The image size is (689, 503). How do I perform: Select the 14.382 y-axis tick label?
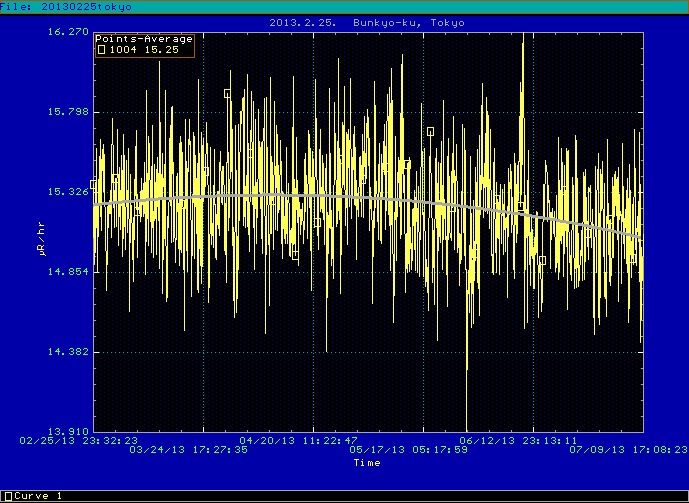click(x=69, y=352)
